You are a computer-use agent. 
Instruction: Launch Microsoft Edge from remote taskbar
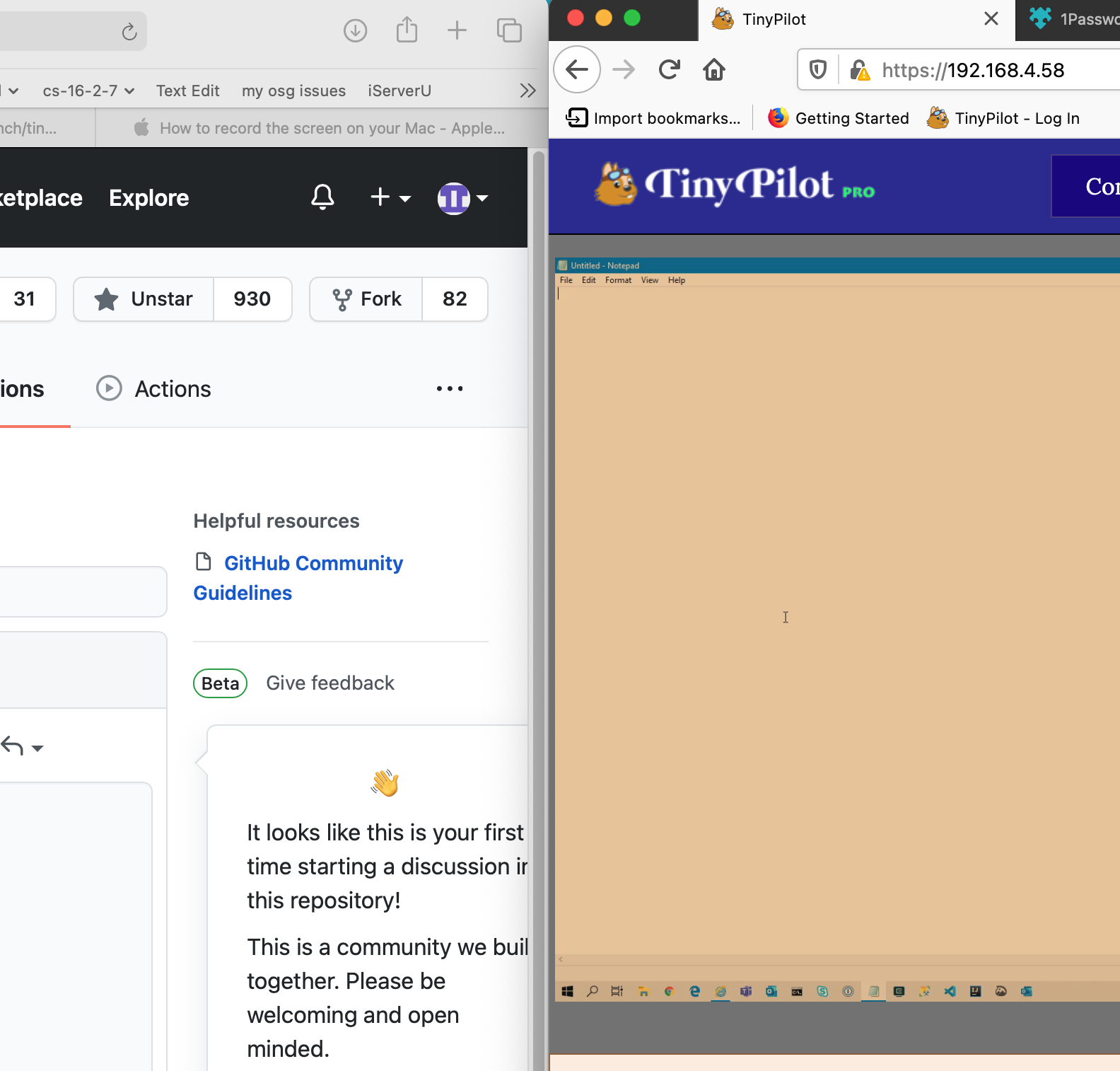click(x=694, y=991)
